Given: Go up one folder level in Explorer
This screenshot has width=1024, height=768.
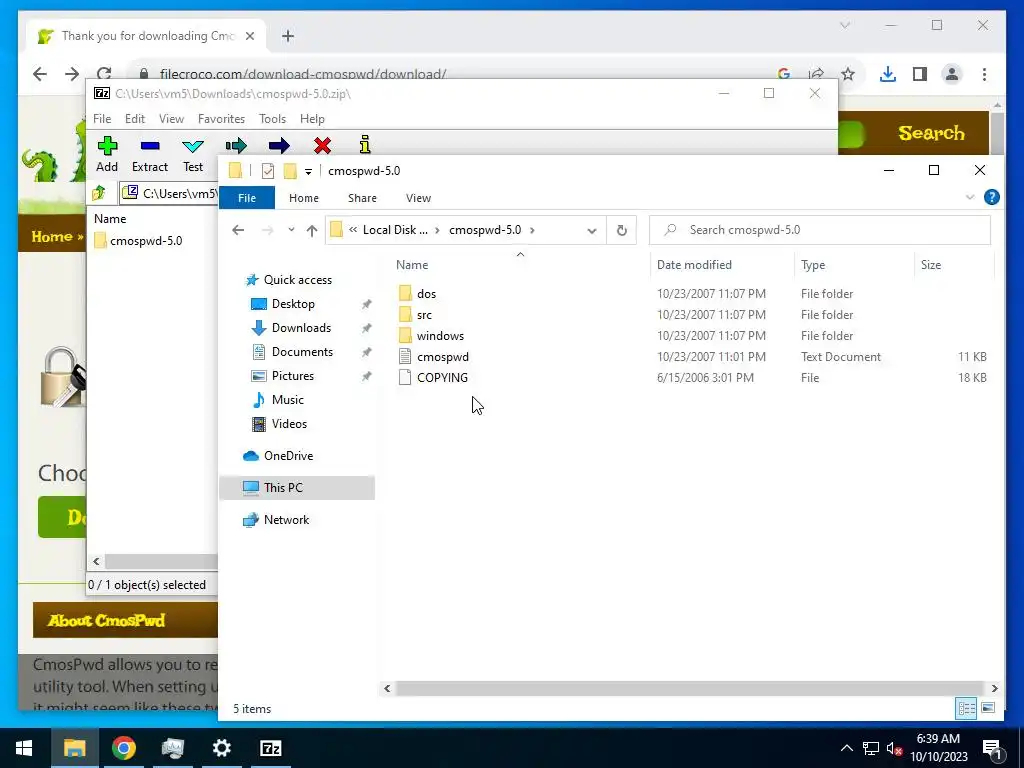Looking at the screenshot, I should [x=312, y=230].
